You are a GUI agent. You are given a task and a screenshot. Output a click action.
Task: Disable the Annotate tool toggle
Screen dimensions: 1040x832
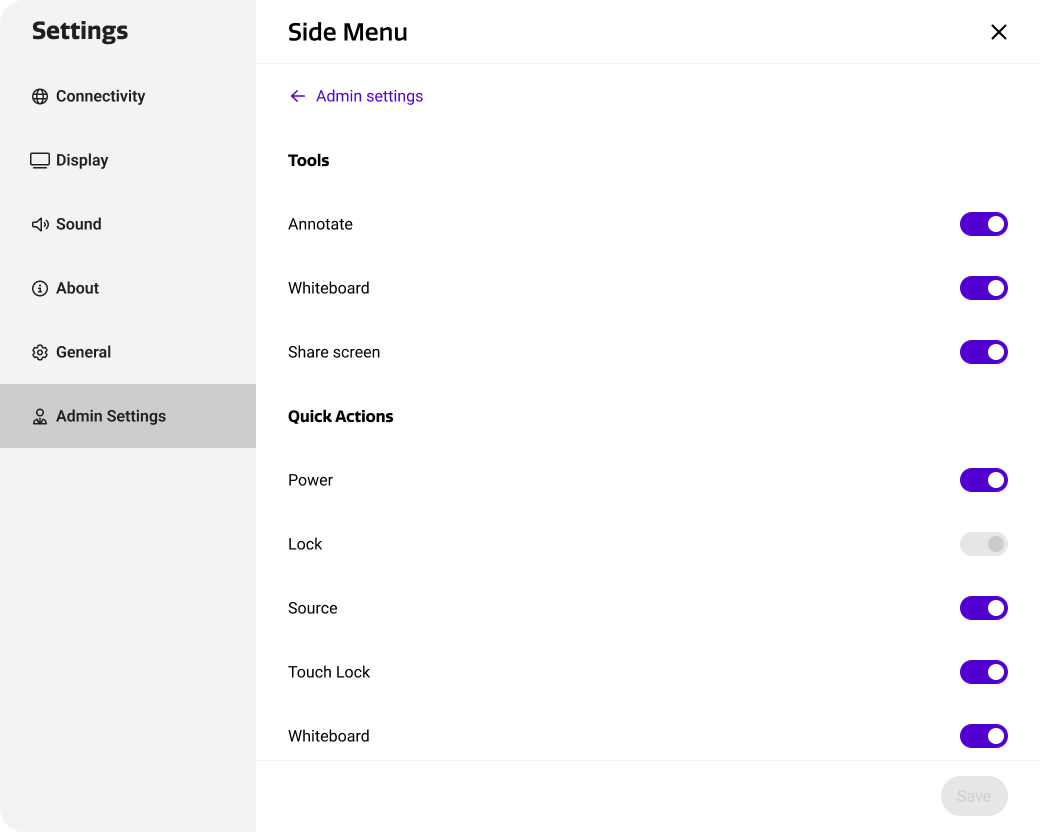click(983, 224)
